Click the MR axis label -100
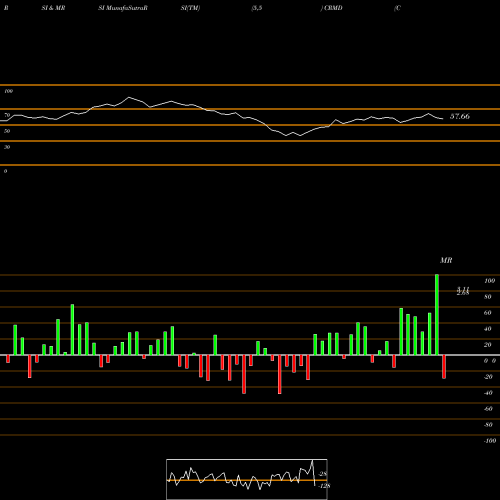500x500 pixels. (x=490, y=441)
